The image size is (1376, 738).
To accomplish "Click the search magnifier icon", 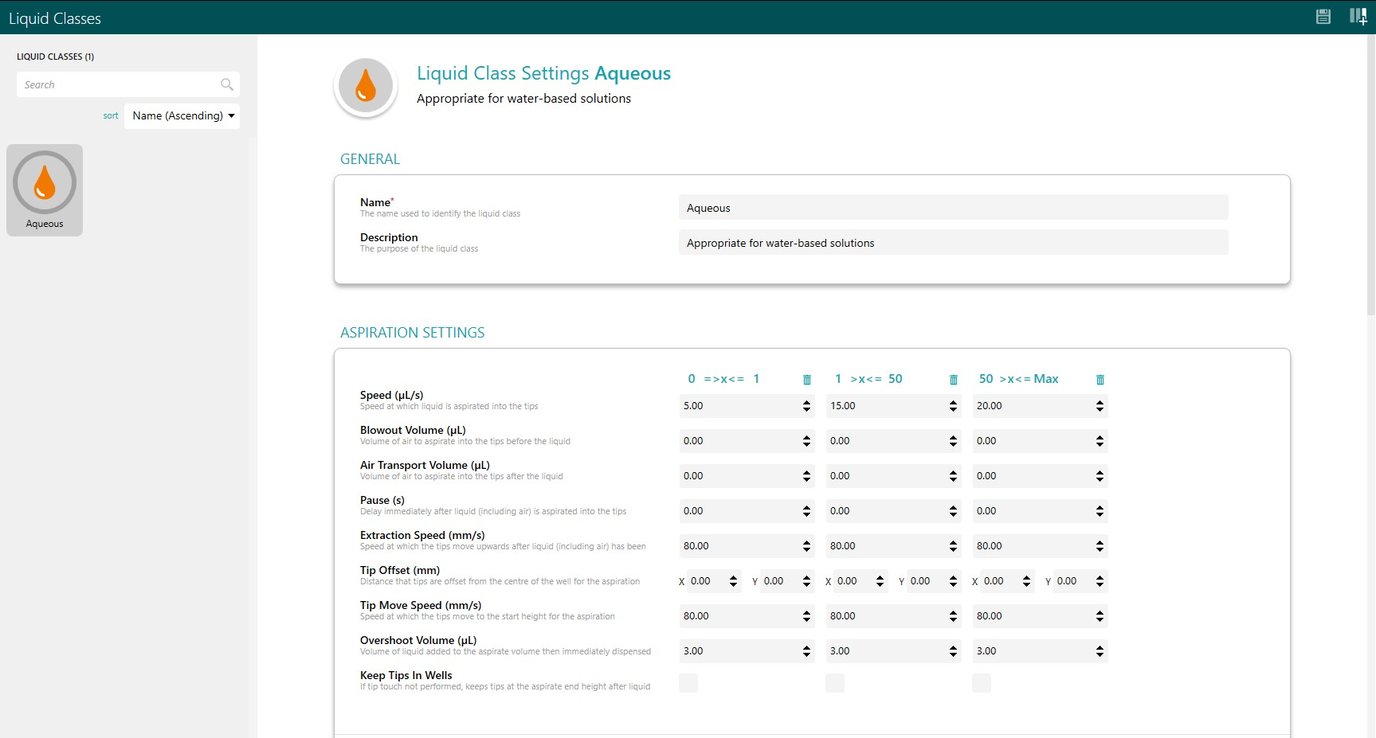I will coord(227,85).
